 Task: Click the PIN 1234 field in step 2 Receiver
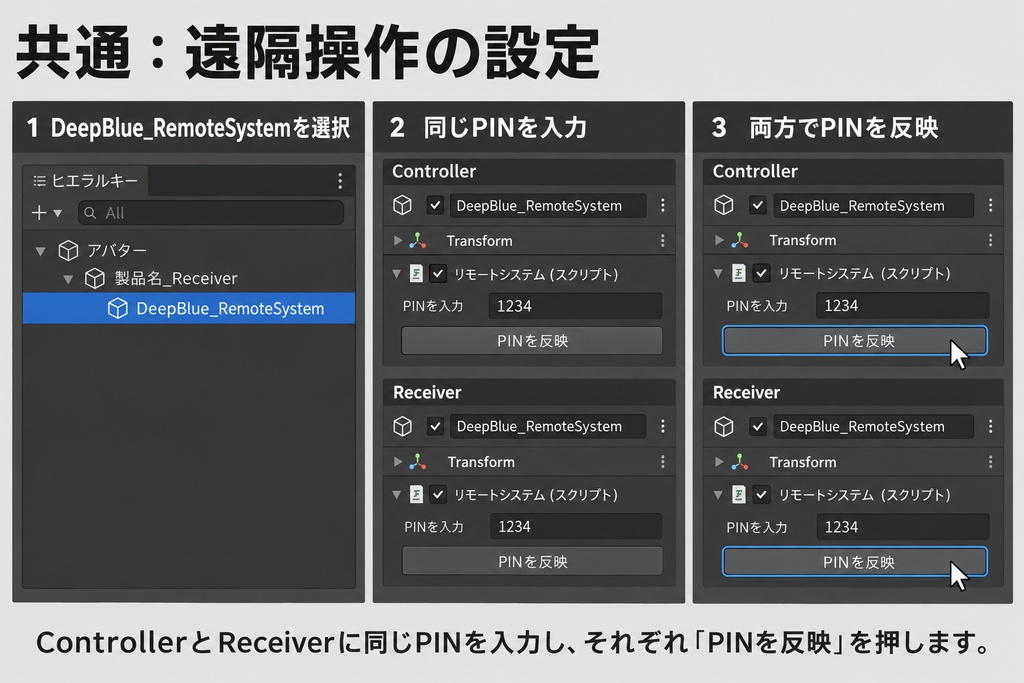point(576,527)
